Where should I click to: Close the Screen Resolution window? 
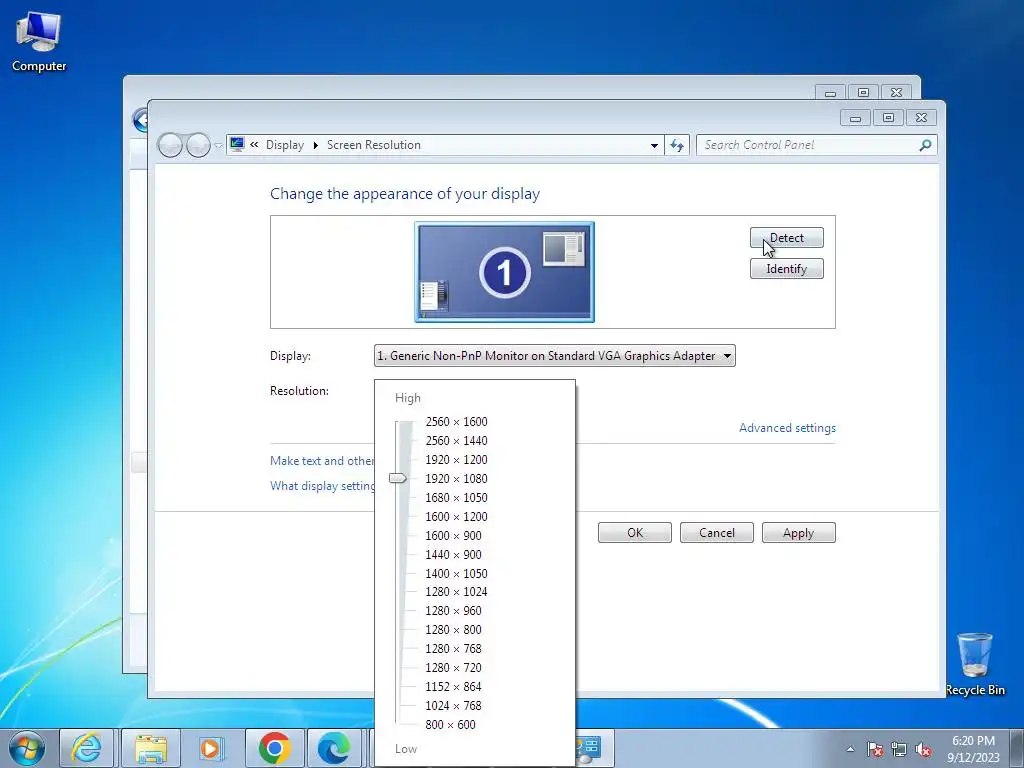tap(921, 118)
